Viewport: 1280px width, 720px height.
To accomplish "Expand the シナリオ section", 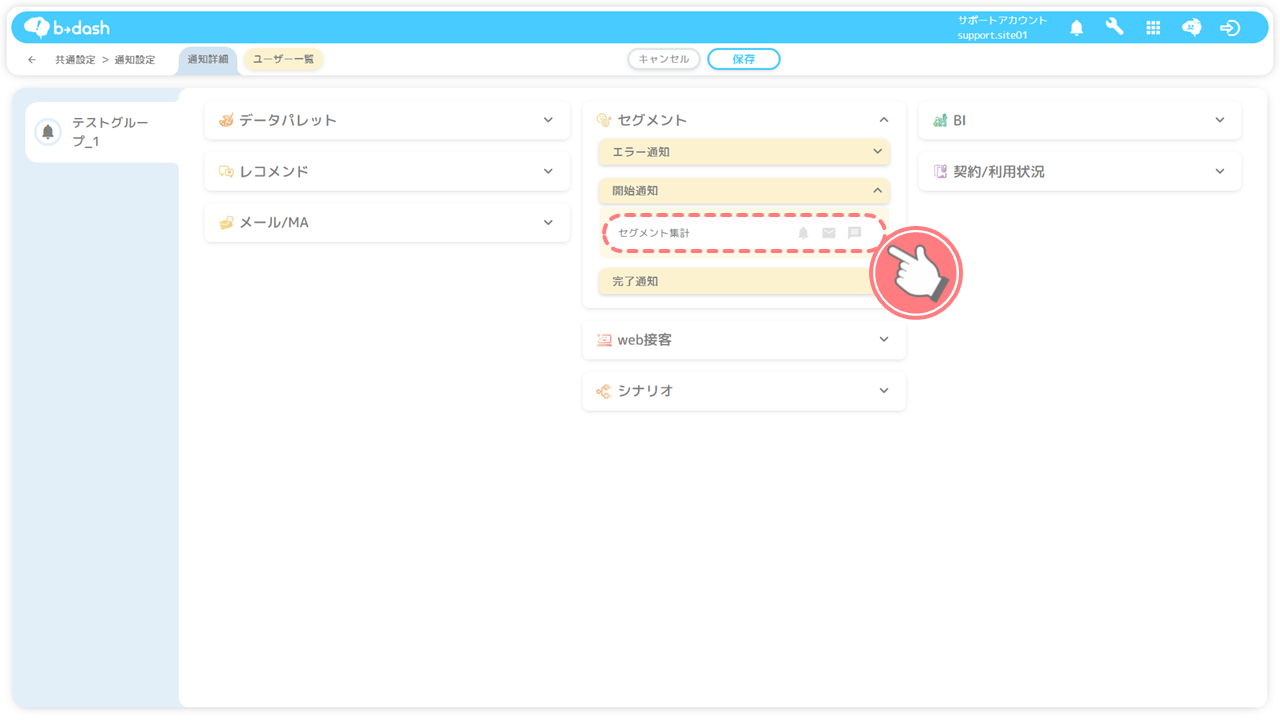I will [884, 391].
